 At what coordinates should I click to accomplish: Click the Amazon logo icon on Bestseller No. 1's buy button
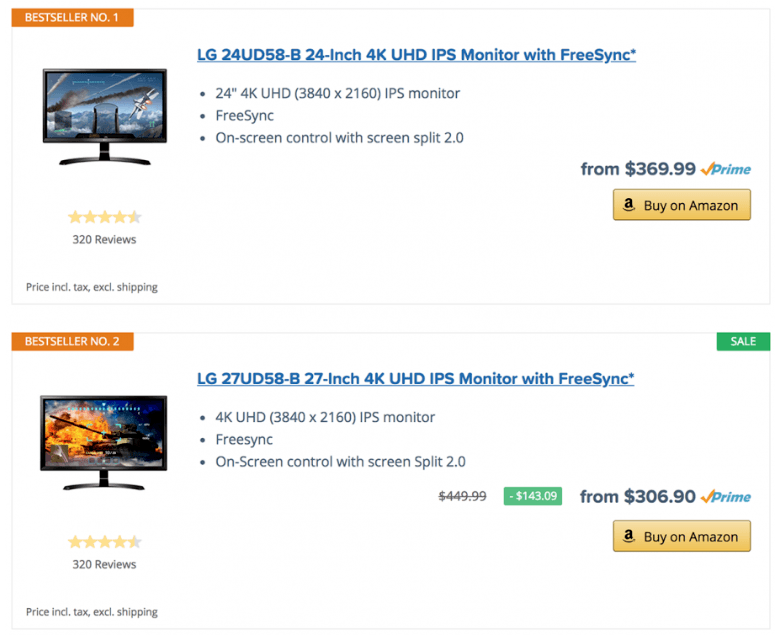(629, 205)
